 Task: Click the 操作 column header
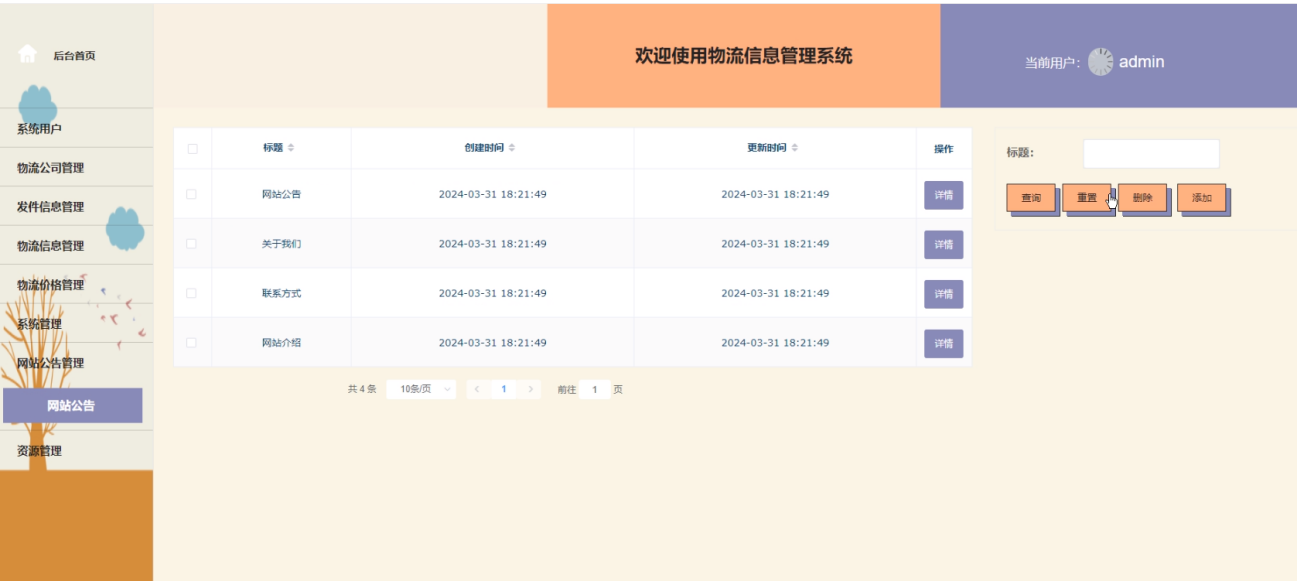tap(943, 149)
